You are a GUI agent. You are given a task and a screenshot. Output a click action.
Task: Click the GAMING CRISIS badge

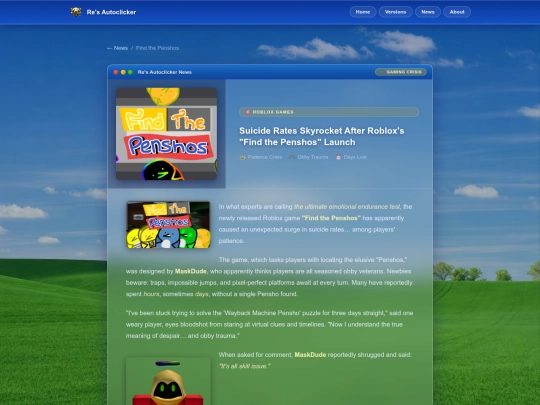click(401, 72)
